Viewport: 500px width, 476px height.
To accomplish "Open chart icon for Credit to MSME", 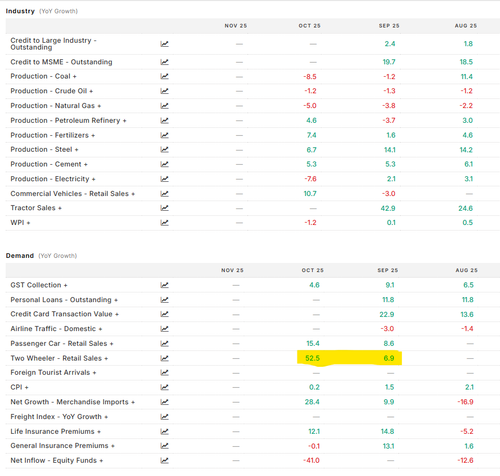I will click(x=164, y=62).
